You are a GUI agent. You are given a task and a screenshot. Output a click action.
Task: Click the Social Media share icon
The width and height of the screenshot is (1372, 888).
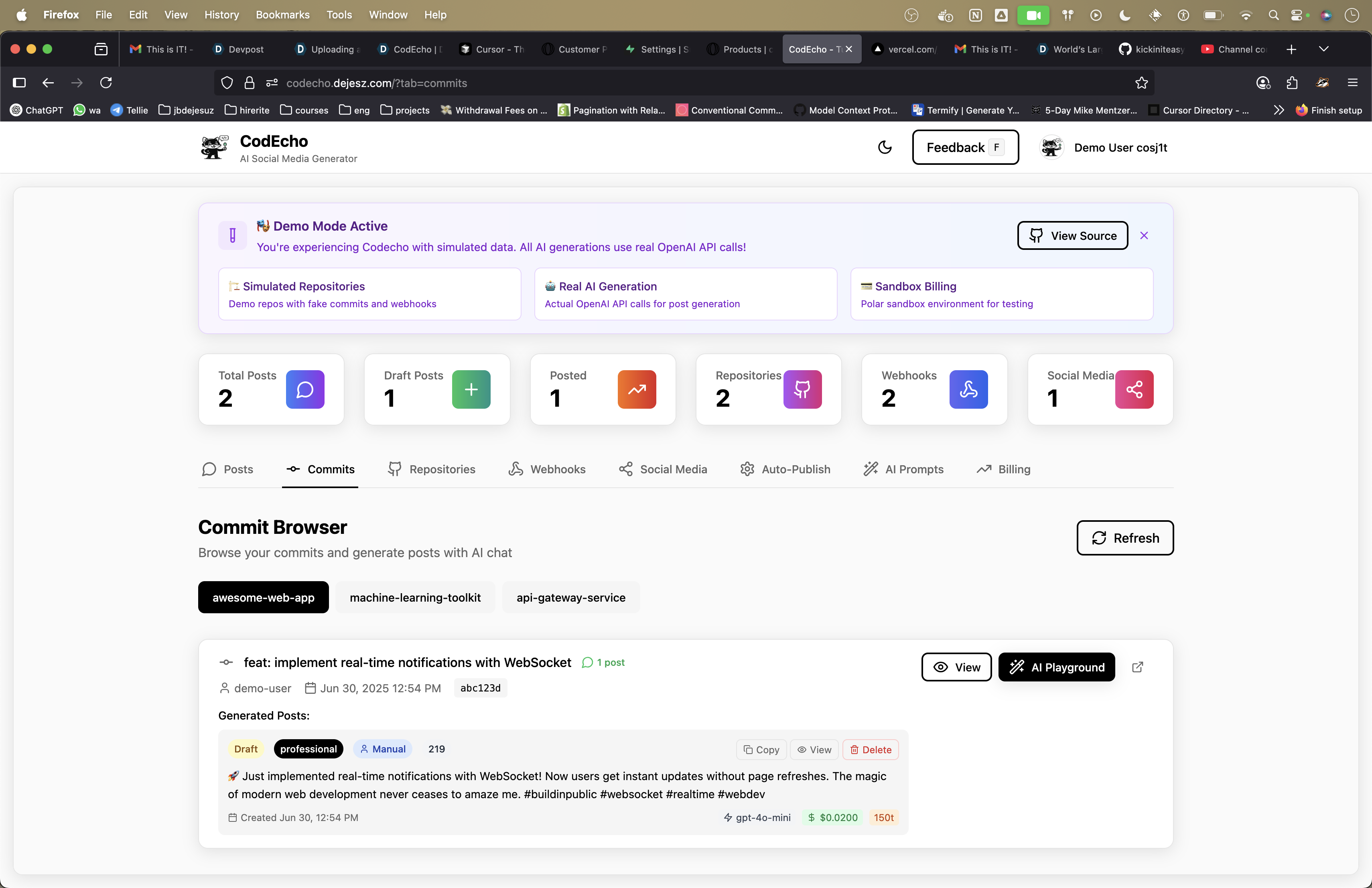click(x=1134, y=389)
